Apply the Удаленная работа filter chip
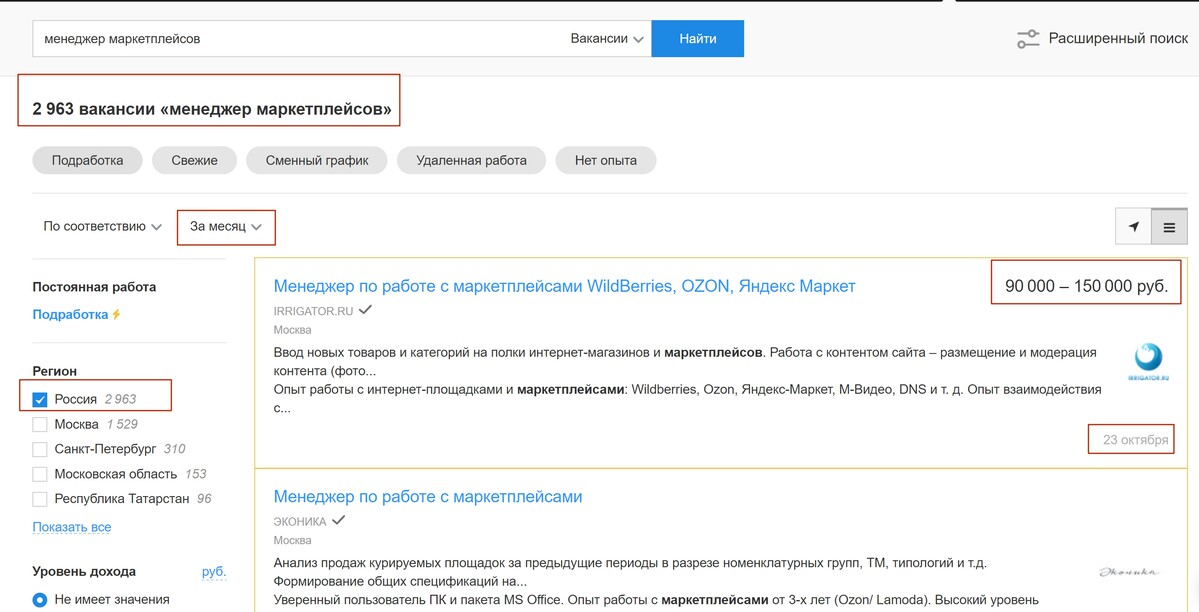The height and width of the screenshot is (612, 1199). pos(471,161)
